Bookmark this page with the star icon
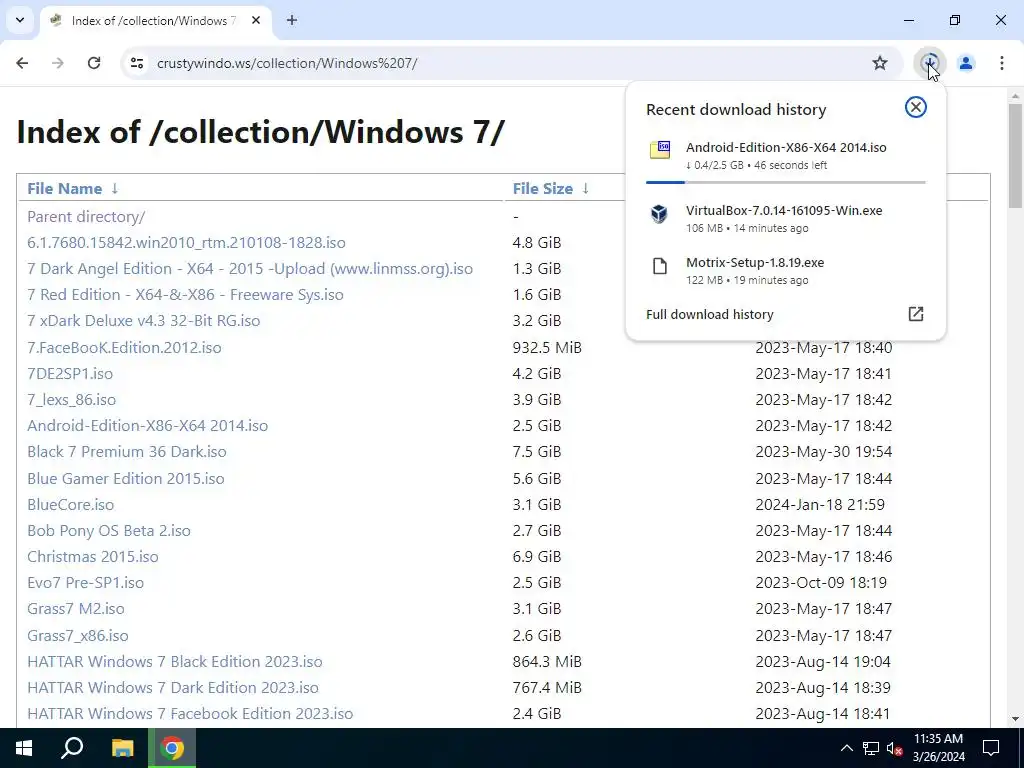Viewport: 1024px width, 768px height. point(880,63)
